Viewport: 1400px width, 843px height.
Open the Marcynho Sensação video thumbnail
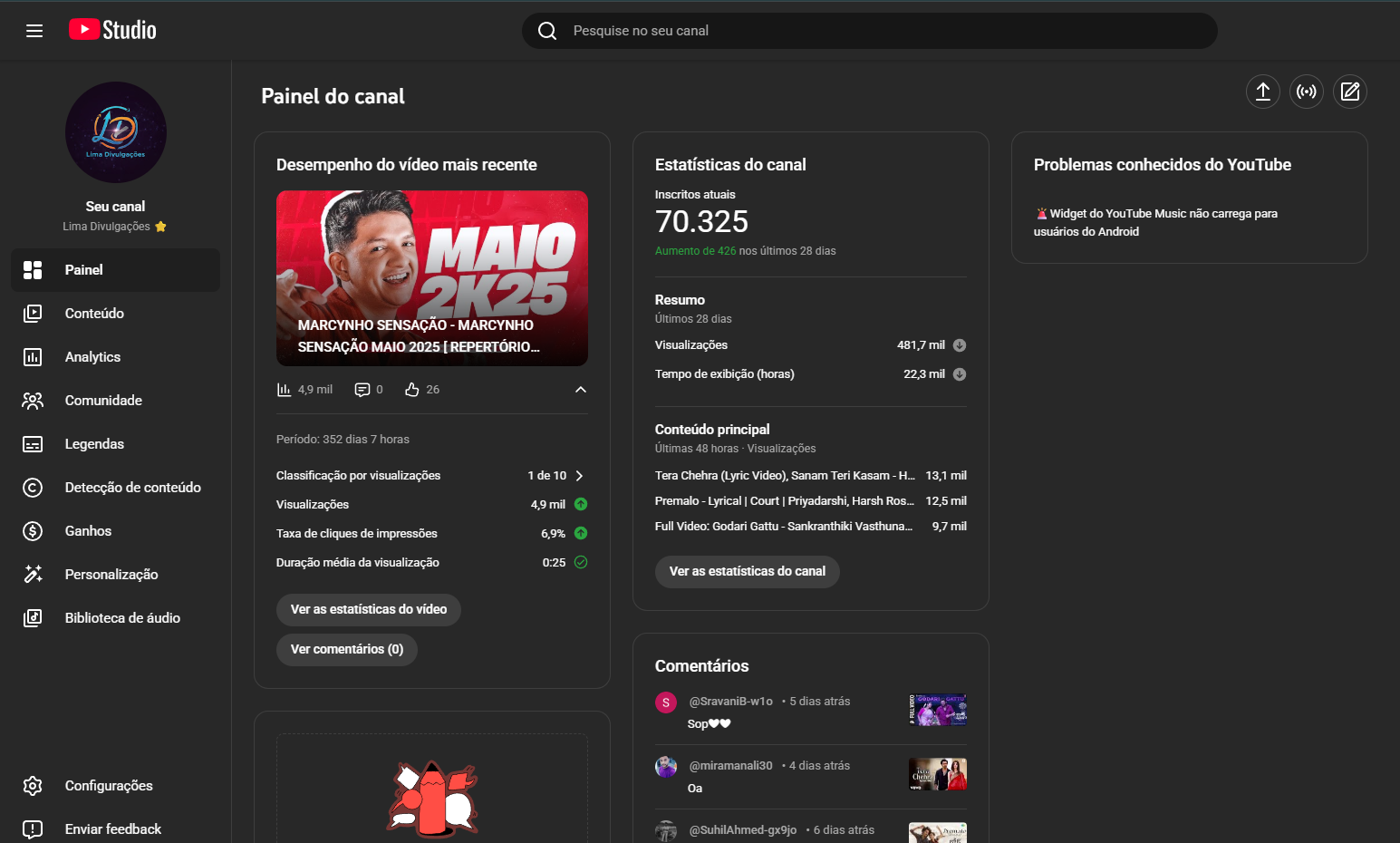tap(432, 277)
